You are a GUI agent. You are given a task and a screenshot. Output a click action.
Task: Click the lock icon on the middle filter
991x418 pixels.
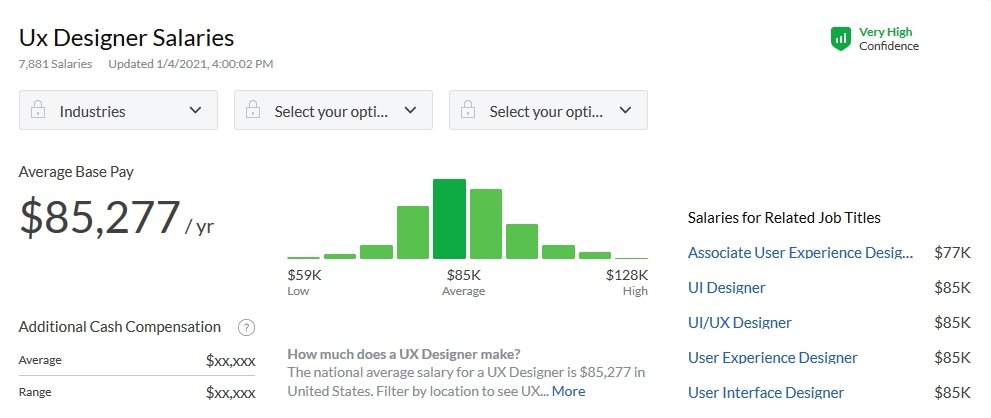[253, 111]
